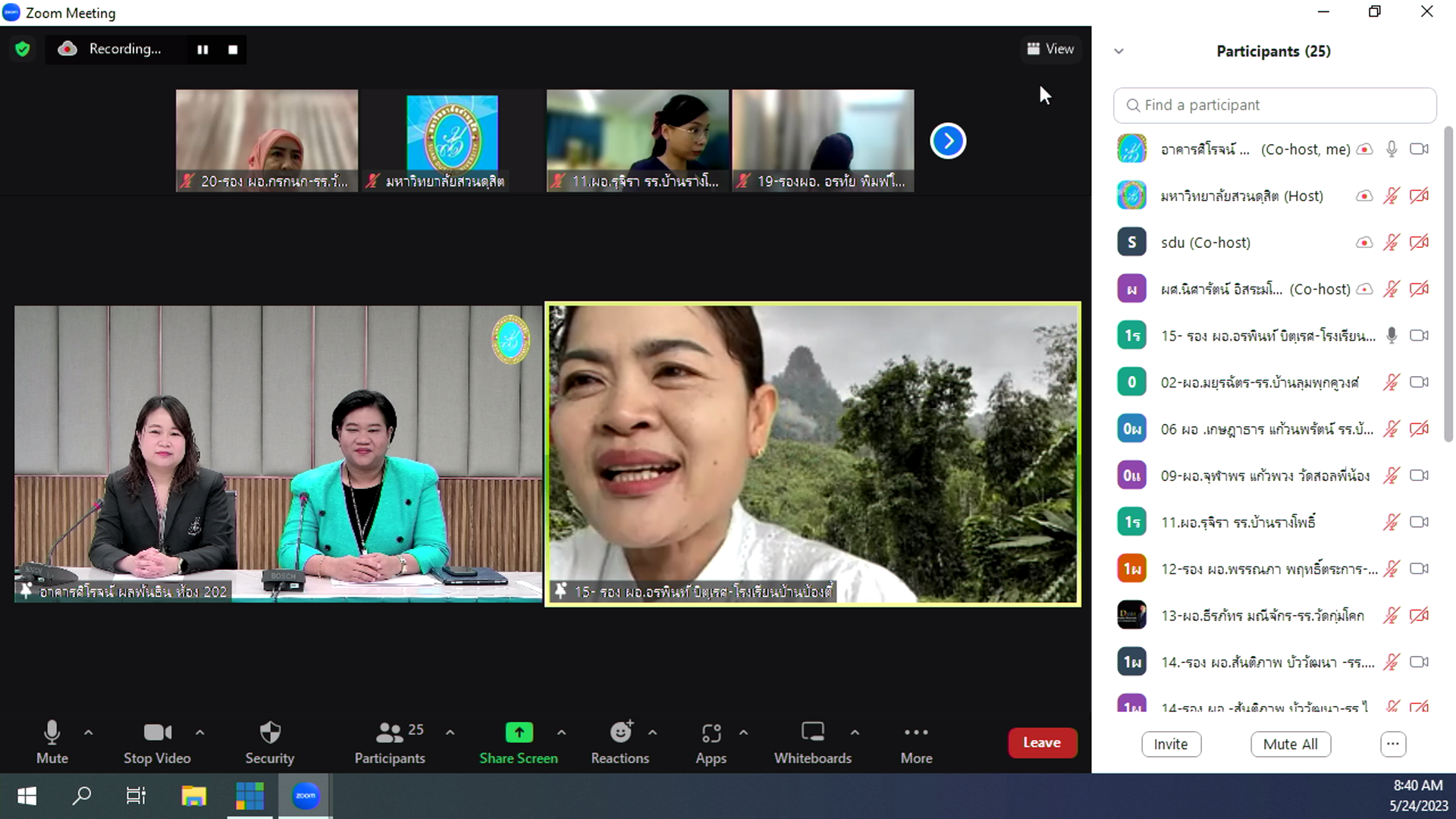
Task: Select the 20-รอง ผอ.กรกนก video thumbnail
Action: point(267,140)
